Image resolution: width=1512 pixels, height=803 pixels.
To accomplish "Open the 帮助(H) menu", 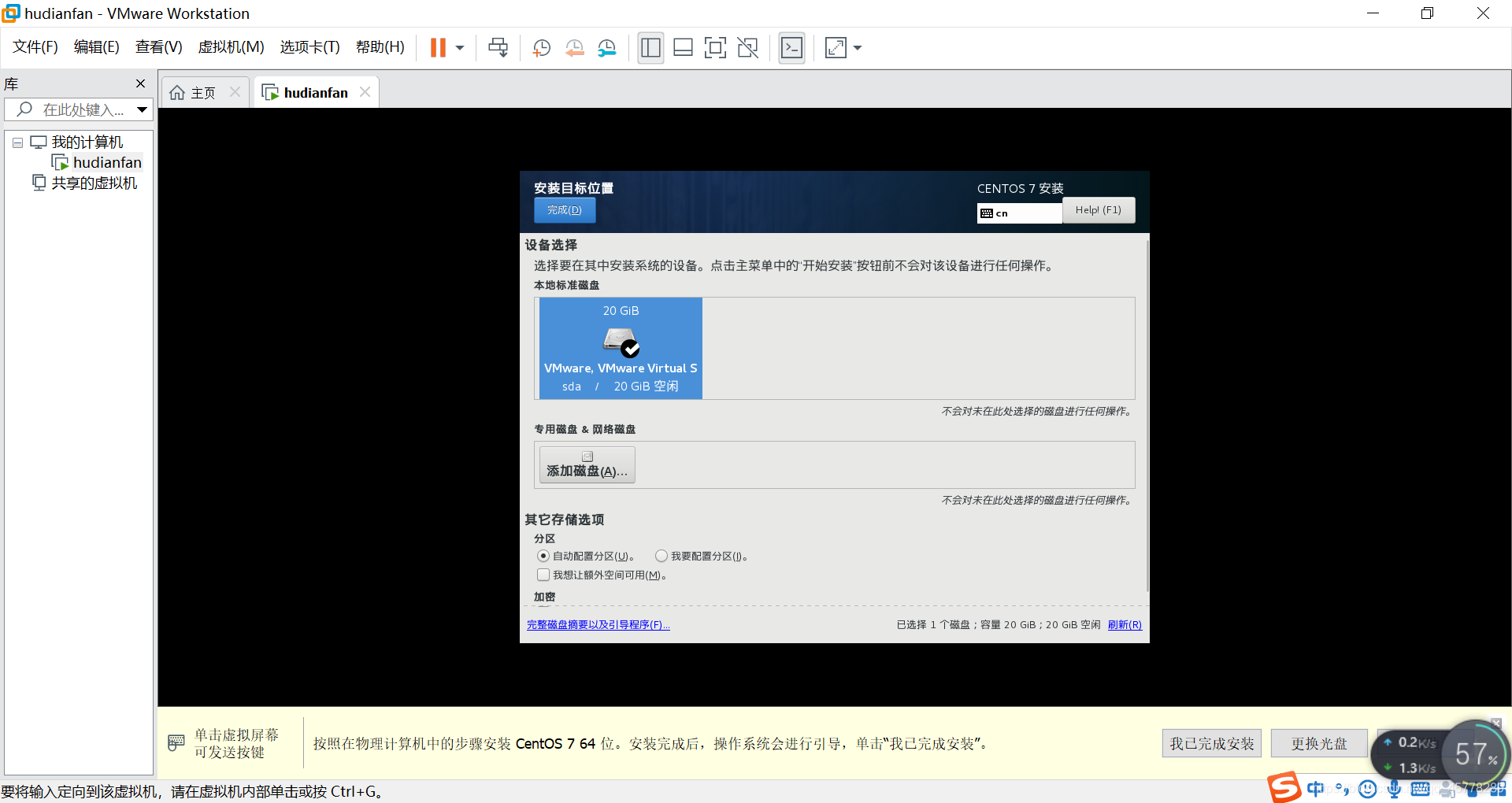I will [380, 47].
